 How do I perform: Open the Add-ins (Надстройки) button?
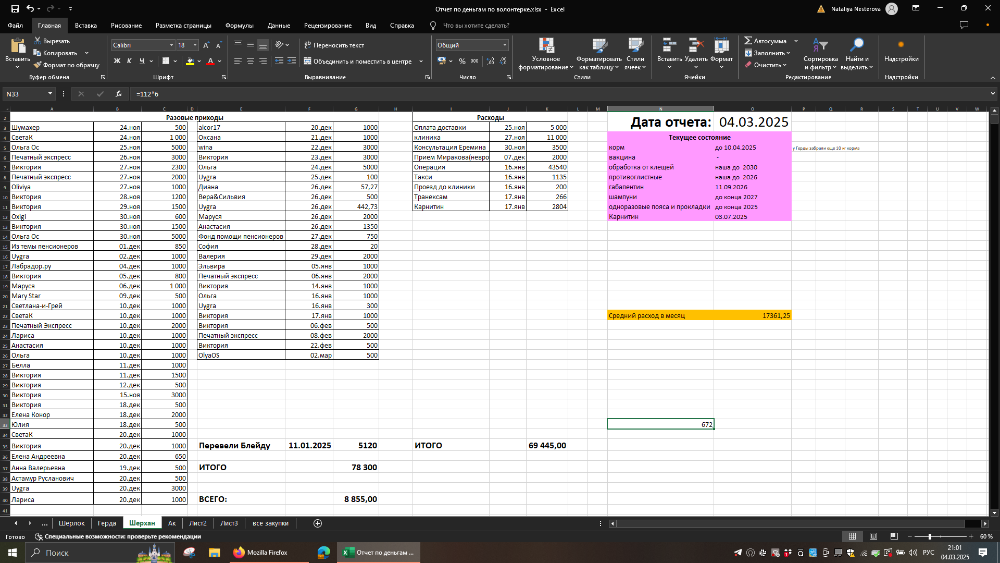901,48
